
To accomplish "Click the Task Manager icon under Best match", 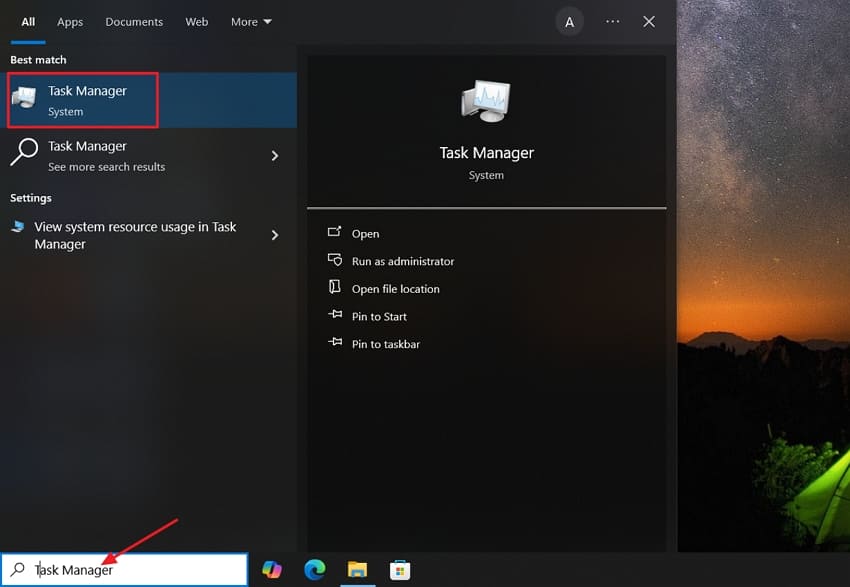I will pyautogui.click(x=27, y=97).
